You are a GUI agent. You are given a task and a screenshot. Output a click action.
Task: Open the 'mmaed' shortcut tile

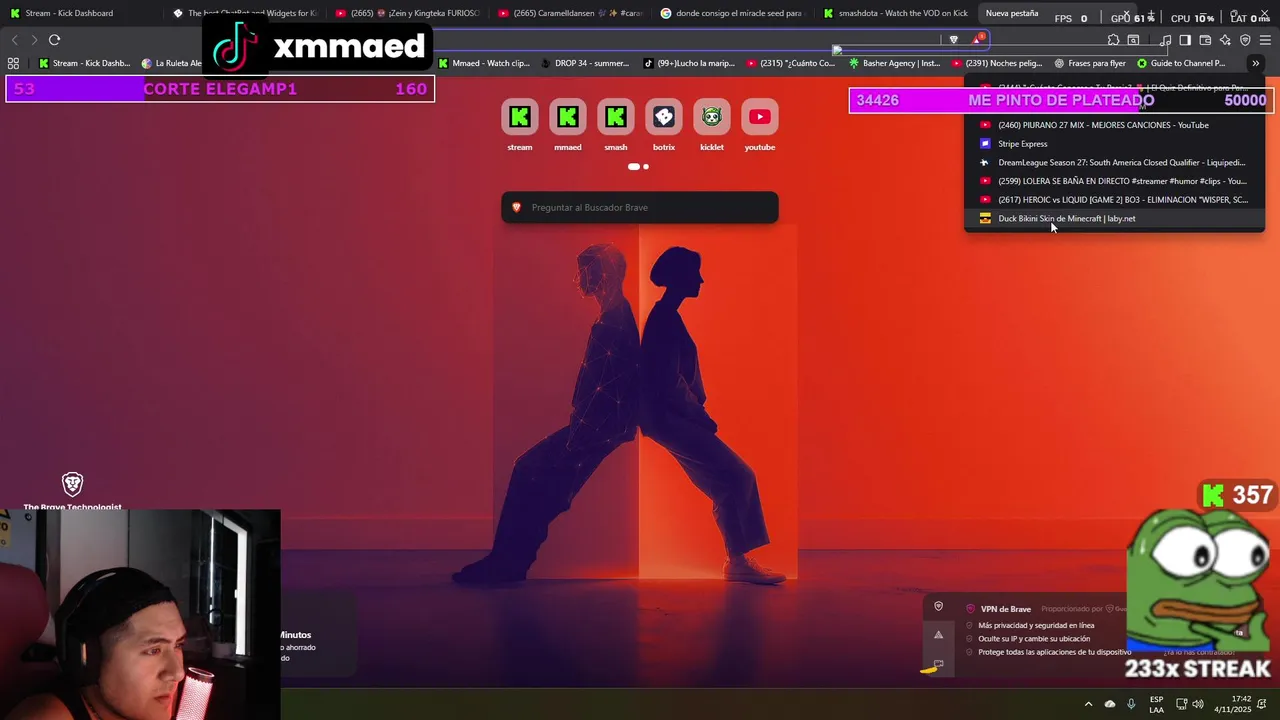[x=568, y=125]
